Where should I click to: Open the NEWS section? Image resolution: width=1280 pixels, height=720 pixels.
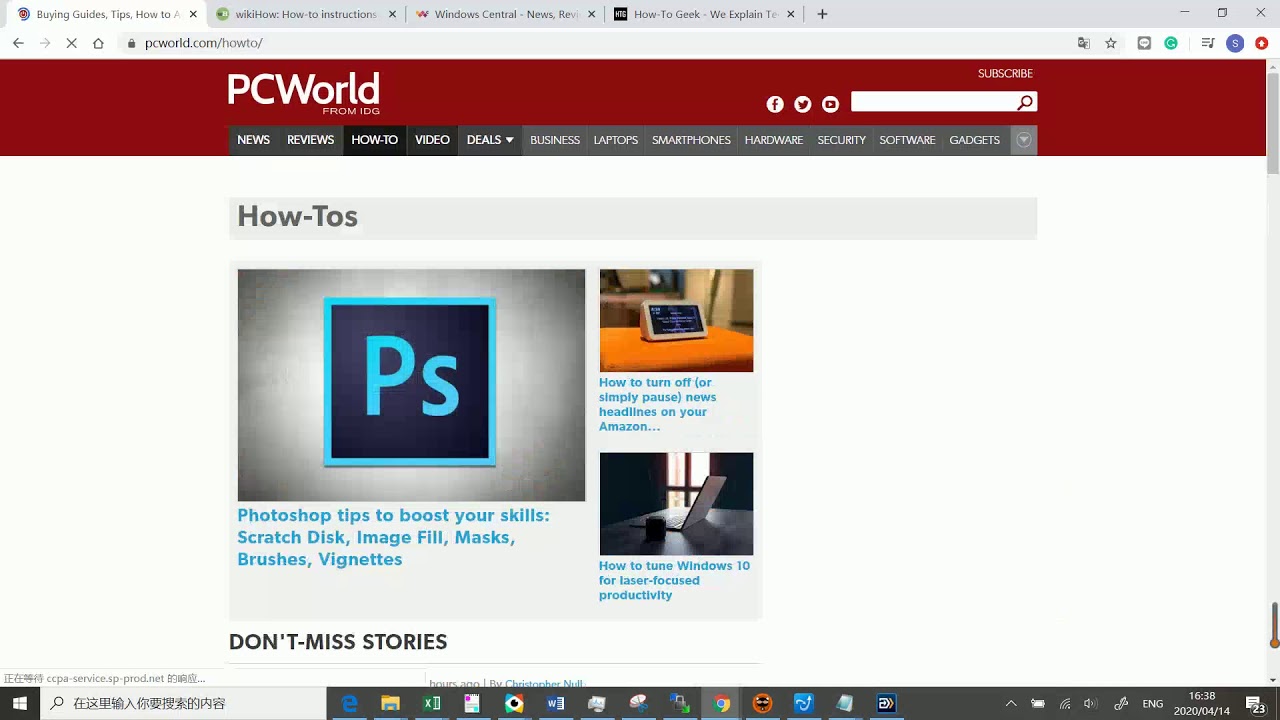[253, 140]
